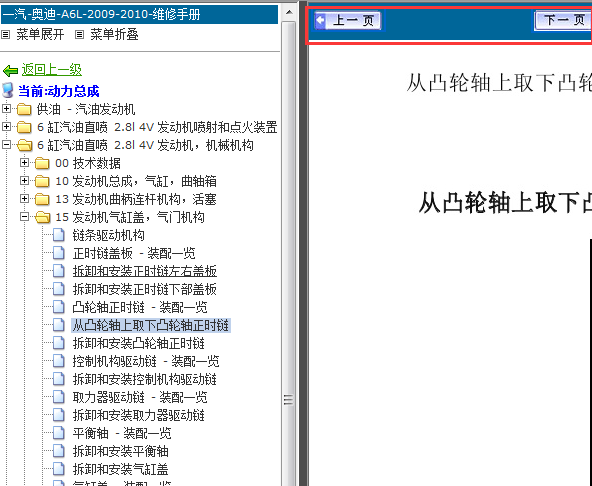Click 菜单展开 to expand the menu
The width and height of the screenshot is (592, 486).
click(40, 35)
